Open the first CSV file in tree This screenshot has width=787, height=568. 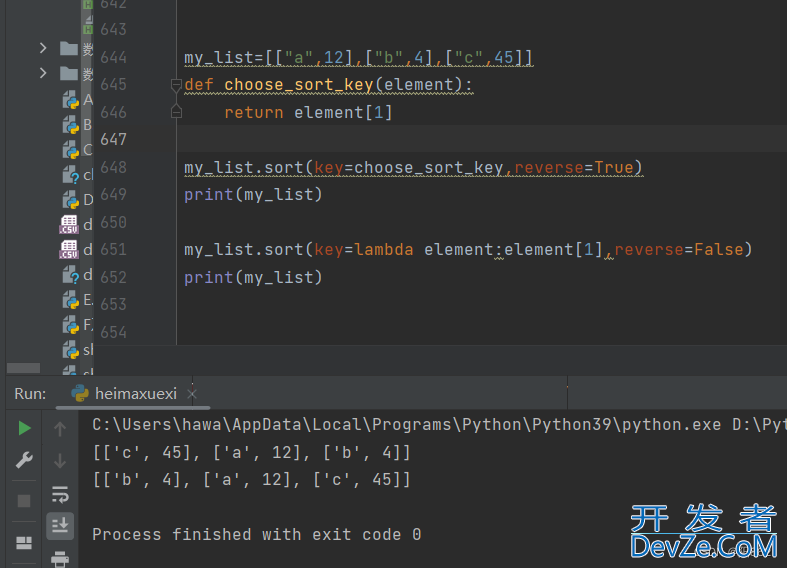tap(76, 224)
